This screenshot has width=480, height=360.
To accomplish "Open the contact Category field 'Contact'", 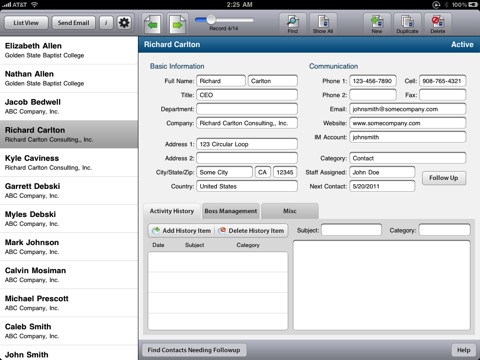I will tap(408, 158).
